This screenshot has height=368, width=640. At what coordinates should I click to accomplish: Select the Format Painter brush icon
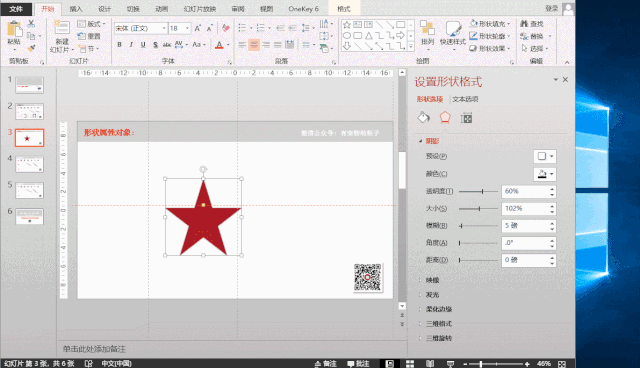pyautogui.click(x=31, y=48)
